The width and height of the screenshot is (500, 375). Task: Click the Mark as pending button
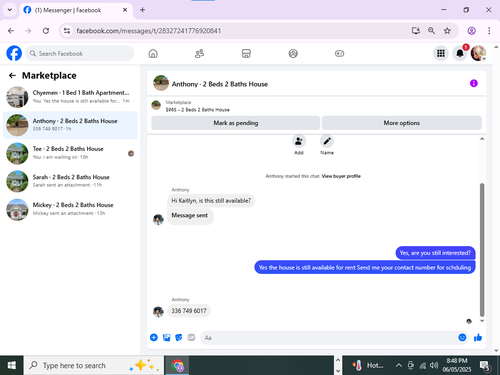coord(236,123)
